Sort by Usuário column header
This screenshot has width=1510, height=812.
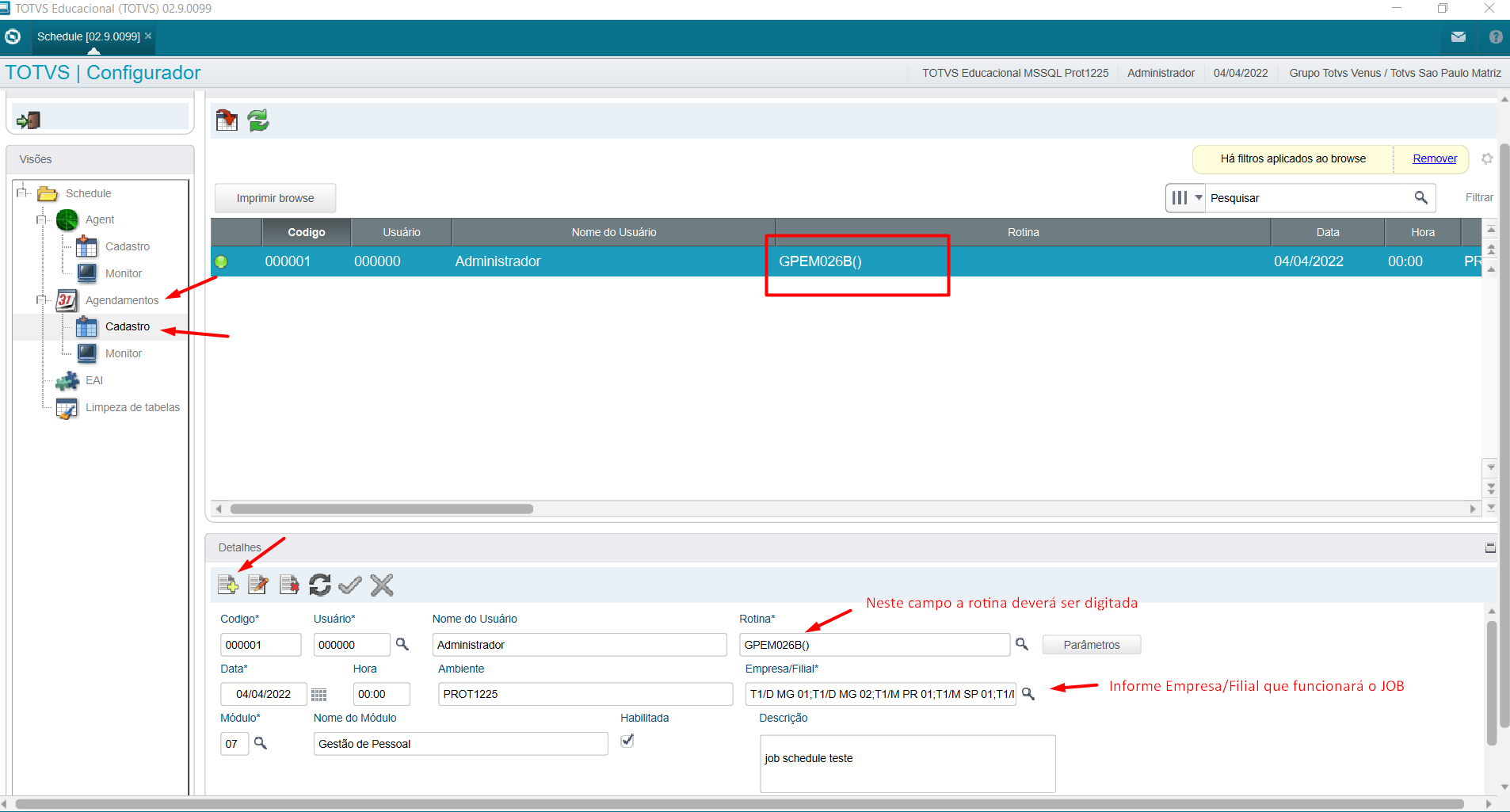[402, 232]
